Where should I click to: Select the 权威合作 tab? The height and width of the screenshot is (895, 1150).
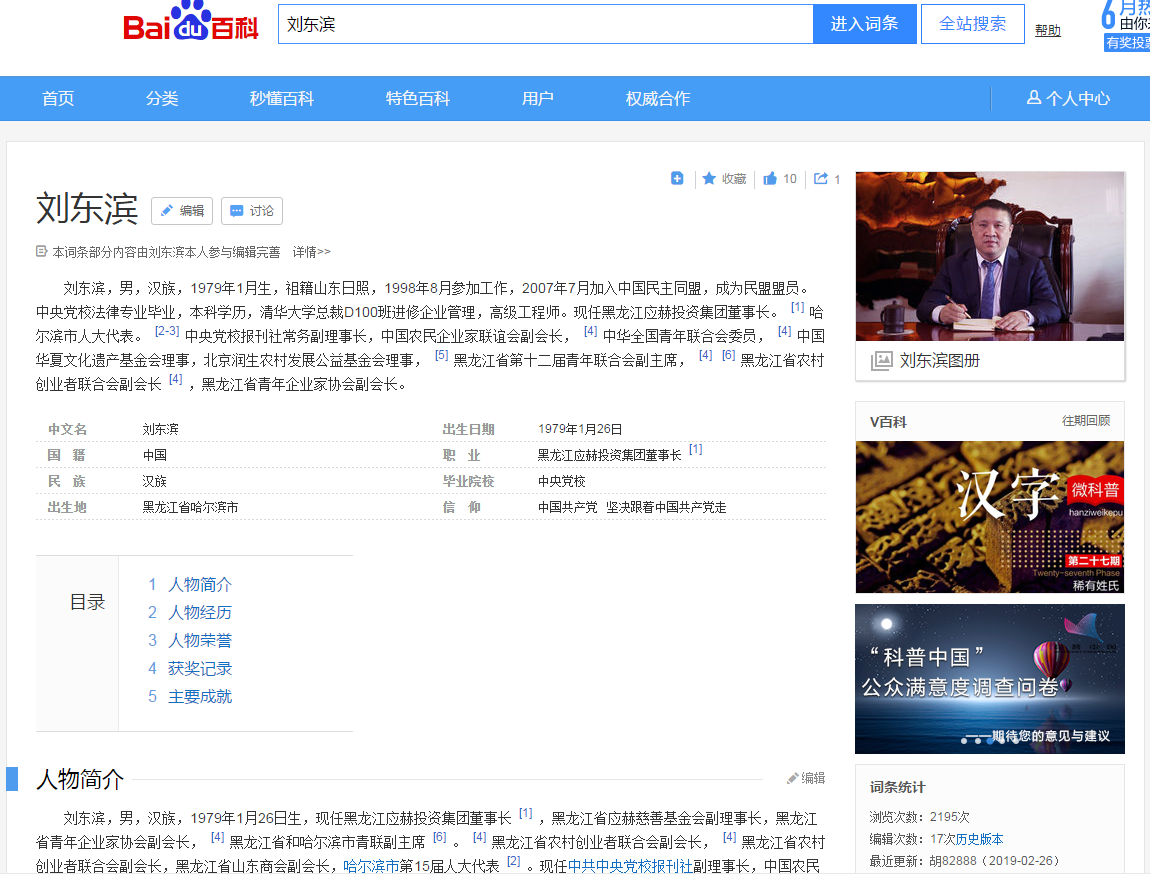tap(658, 98)
